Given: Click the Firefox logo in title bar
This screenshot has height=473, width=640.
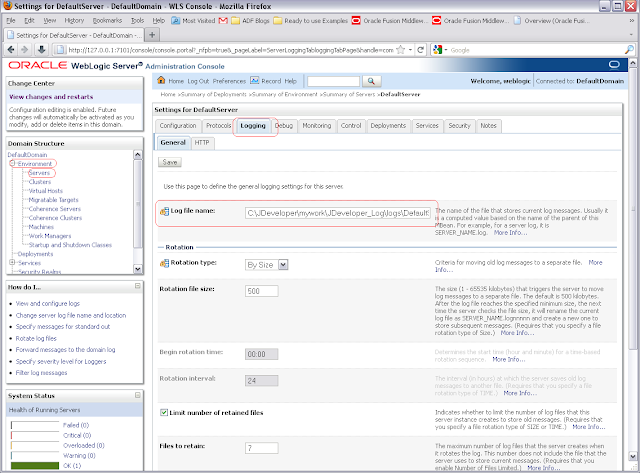Looking at the screenshot, I should tap(7, 6).
